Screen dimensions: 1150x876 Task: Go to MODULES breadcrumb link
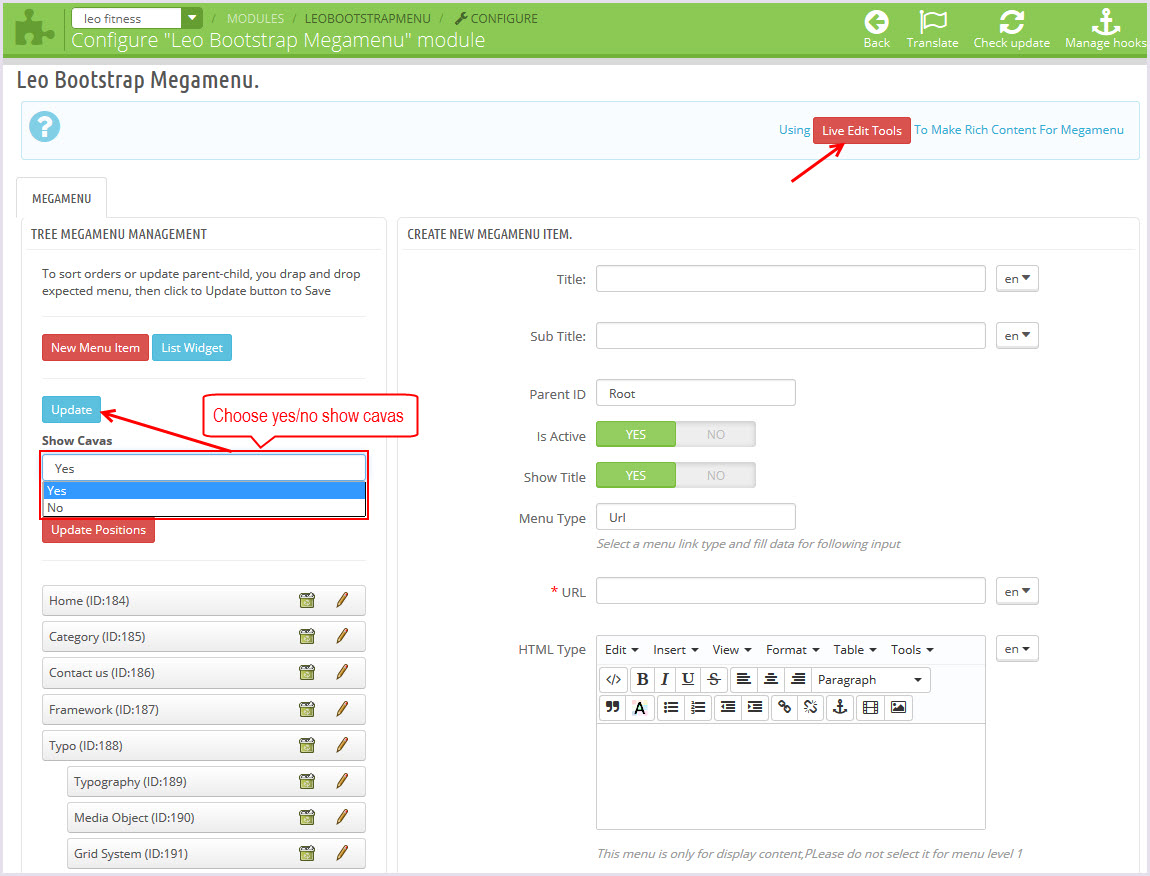[255, 18]
